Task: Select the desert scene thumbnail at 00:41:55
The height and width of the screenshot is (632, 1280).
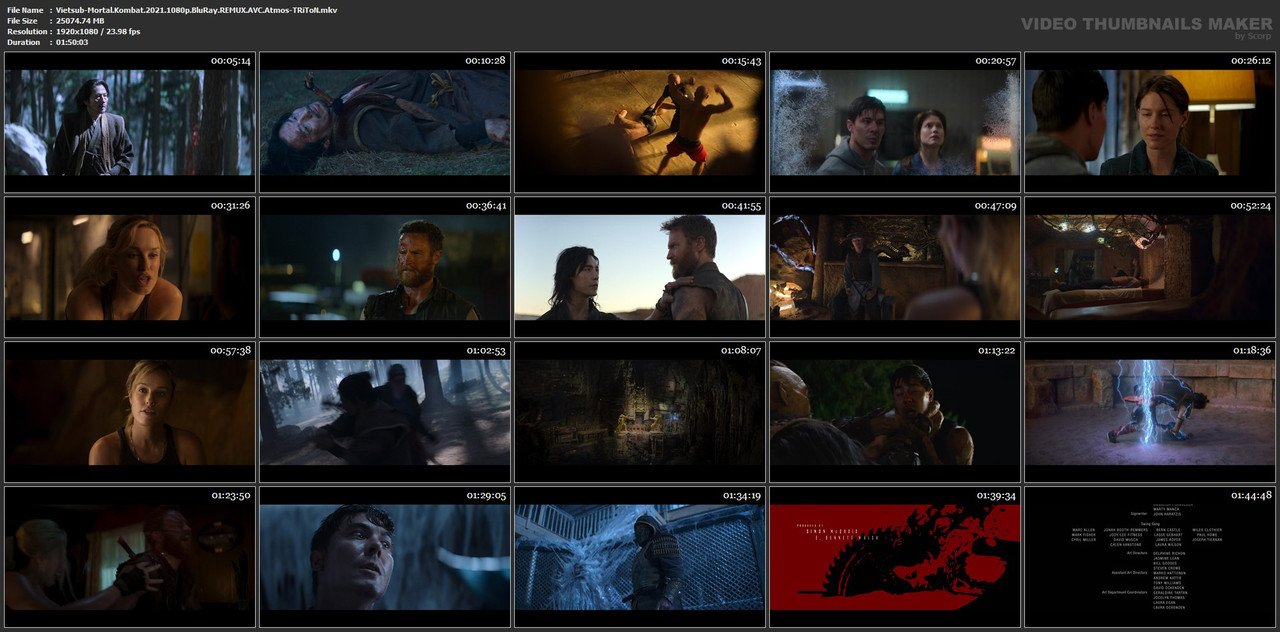Action: pyautogui.click(x=640, y=267)
